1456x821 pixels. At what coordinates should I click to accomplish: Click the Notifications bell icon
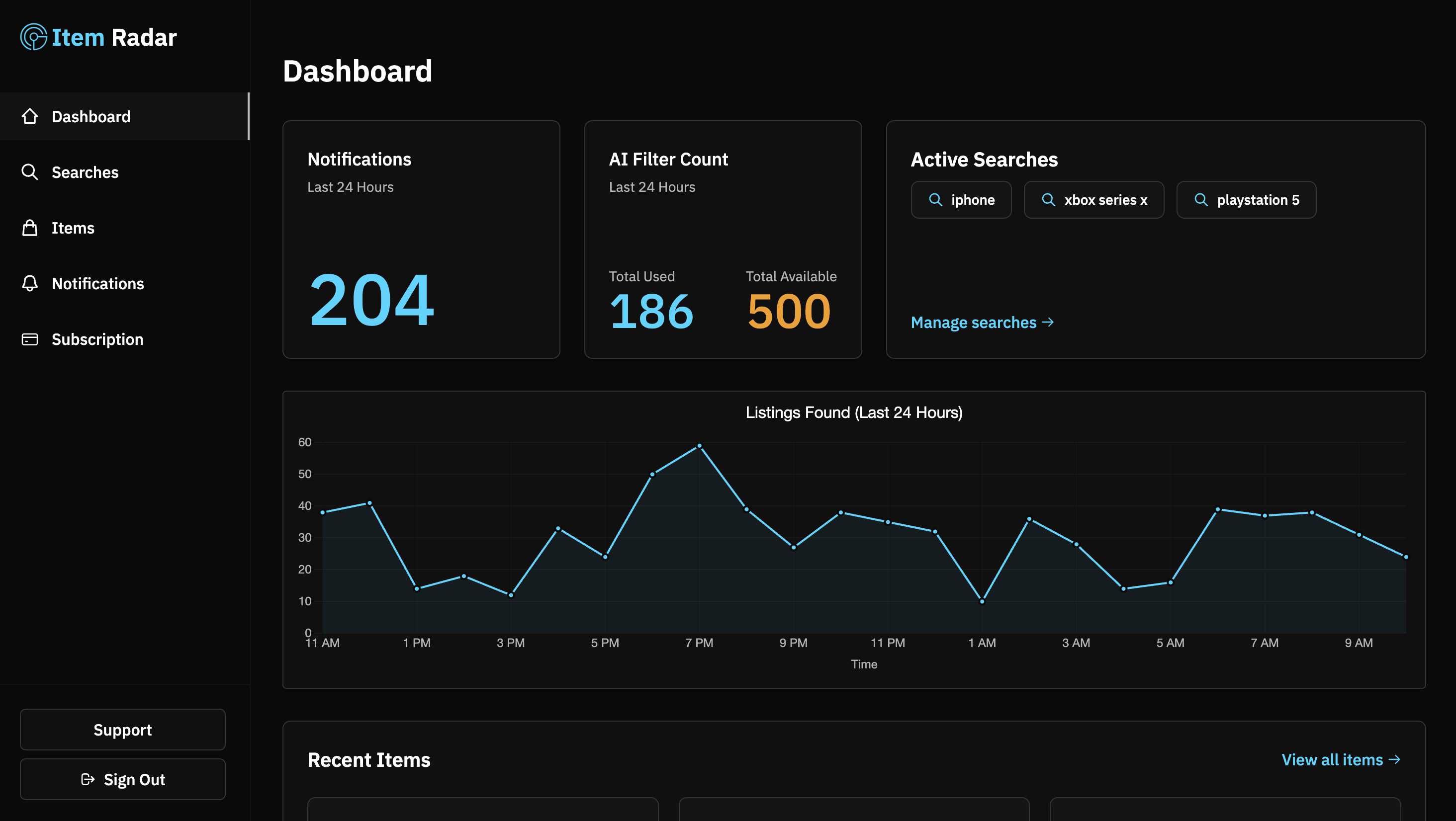(x=29, y=283)
